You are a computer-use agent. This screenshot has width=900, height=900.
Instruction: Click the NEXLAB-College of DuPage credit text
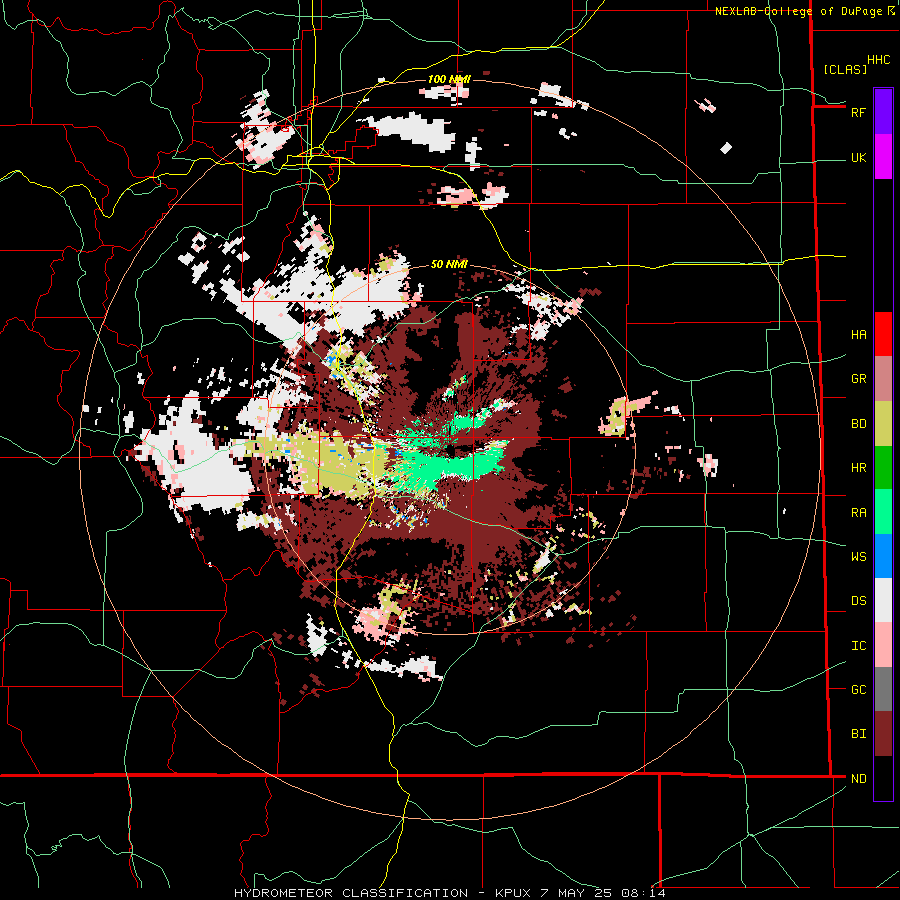(x=798, y=11)
